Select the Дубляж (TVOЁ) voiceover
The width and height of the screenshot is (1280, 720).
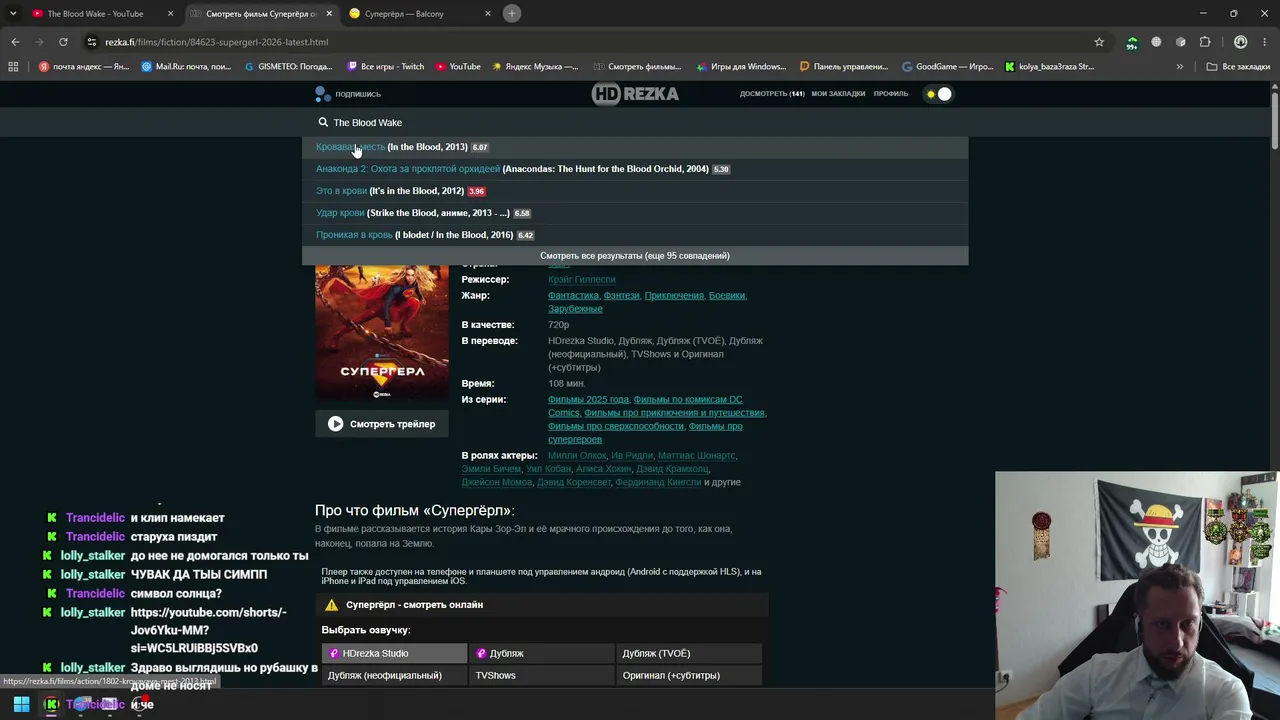tap(688, 654)
